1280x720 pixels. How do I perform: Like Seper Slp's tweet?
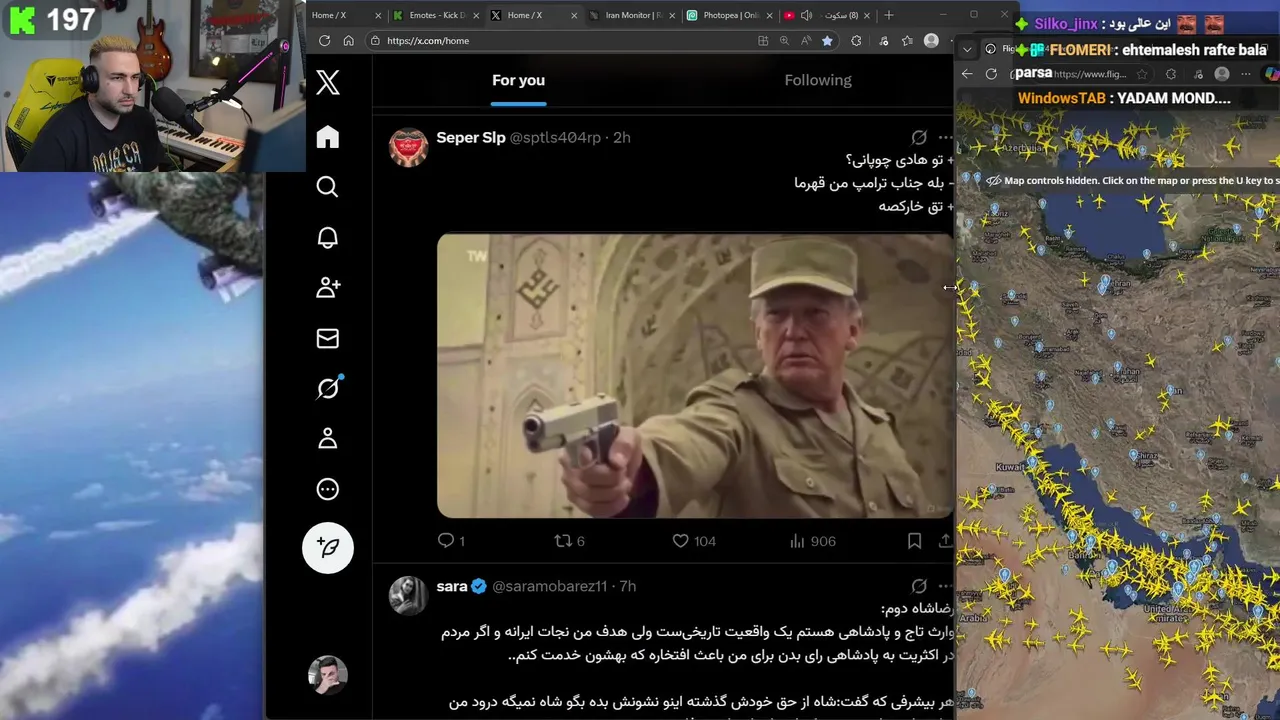pos(694,541)
